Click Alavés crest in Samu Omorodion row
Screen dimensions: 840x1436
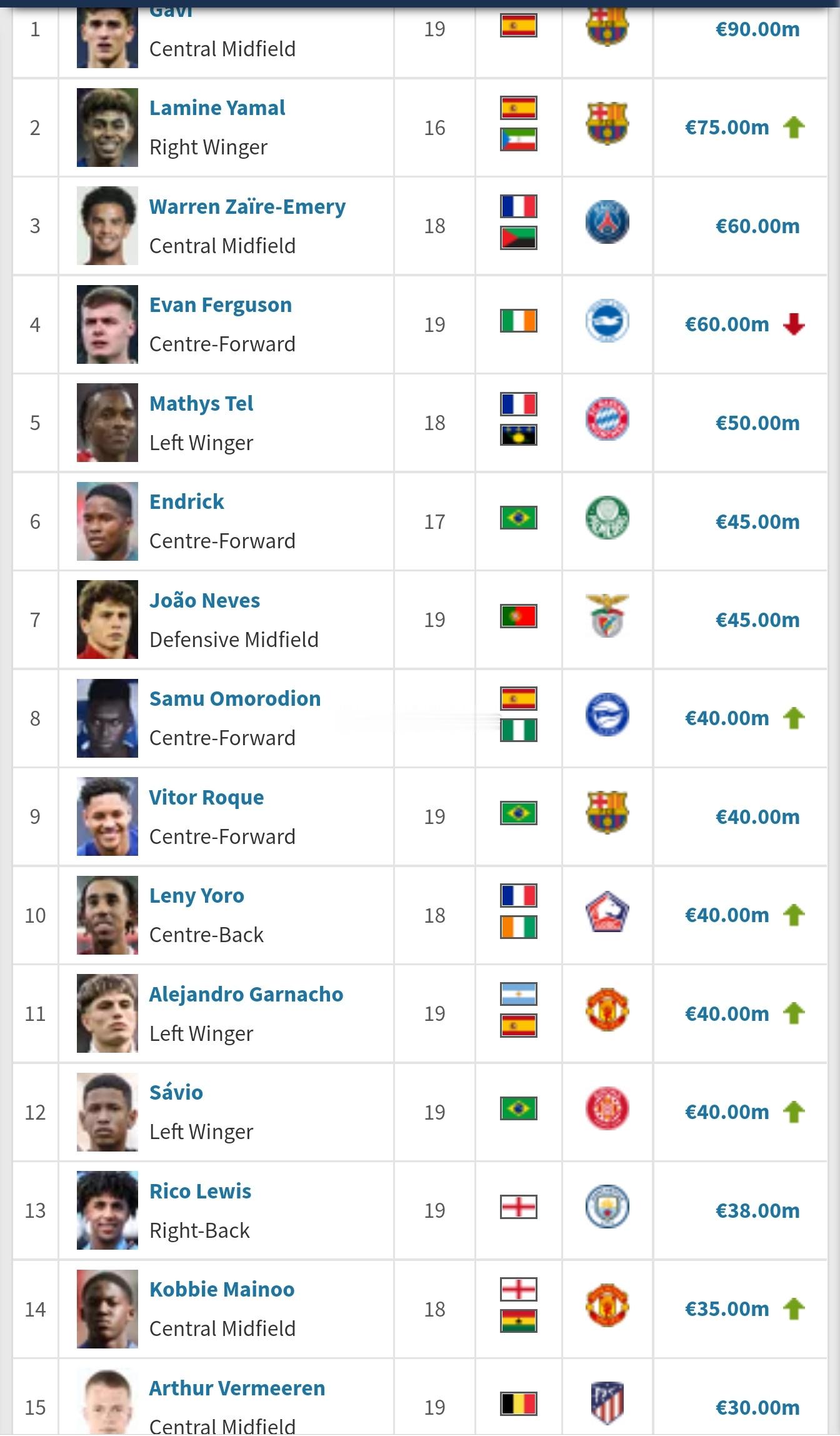pos(607,715)
